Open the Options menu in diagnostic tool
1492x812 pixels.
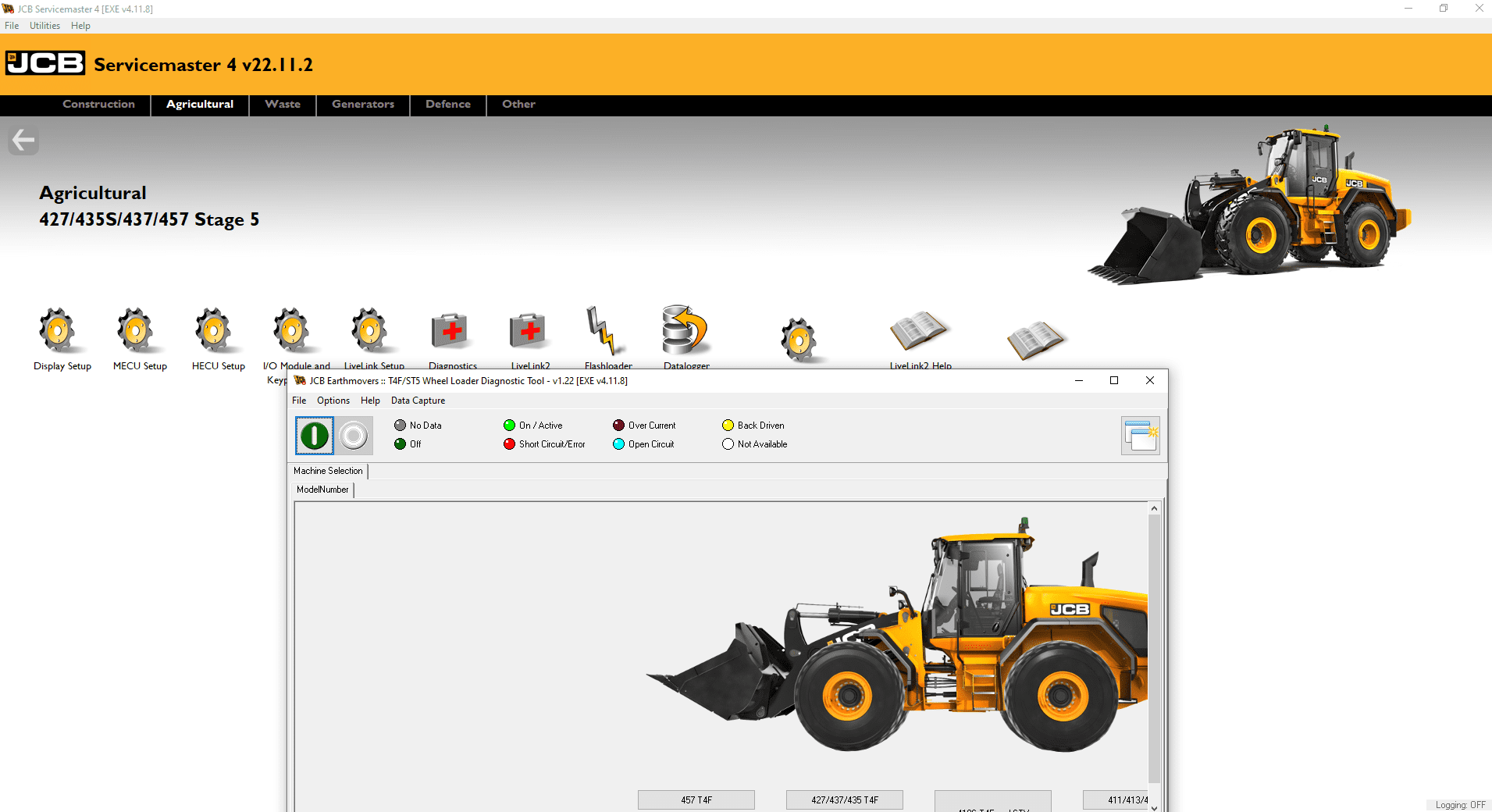coord(333,401)
